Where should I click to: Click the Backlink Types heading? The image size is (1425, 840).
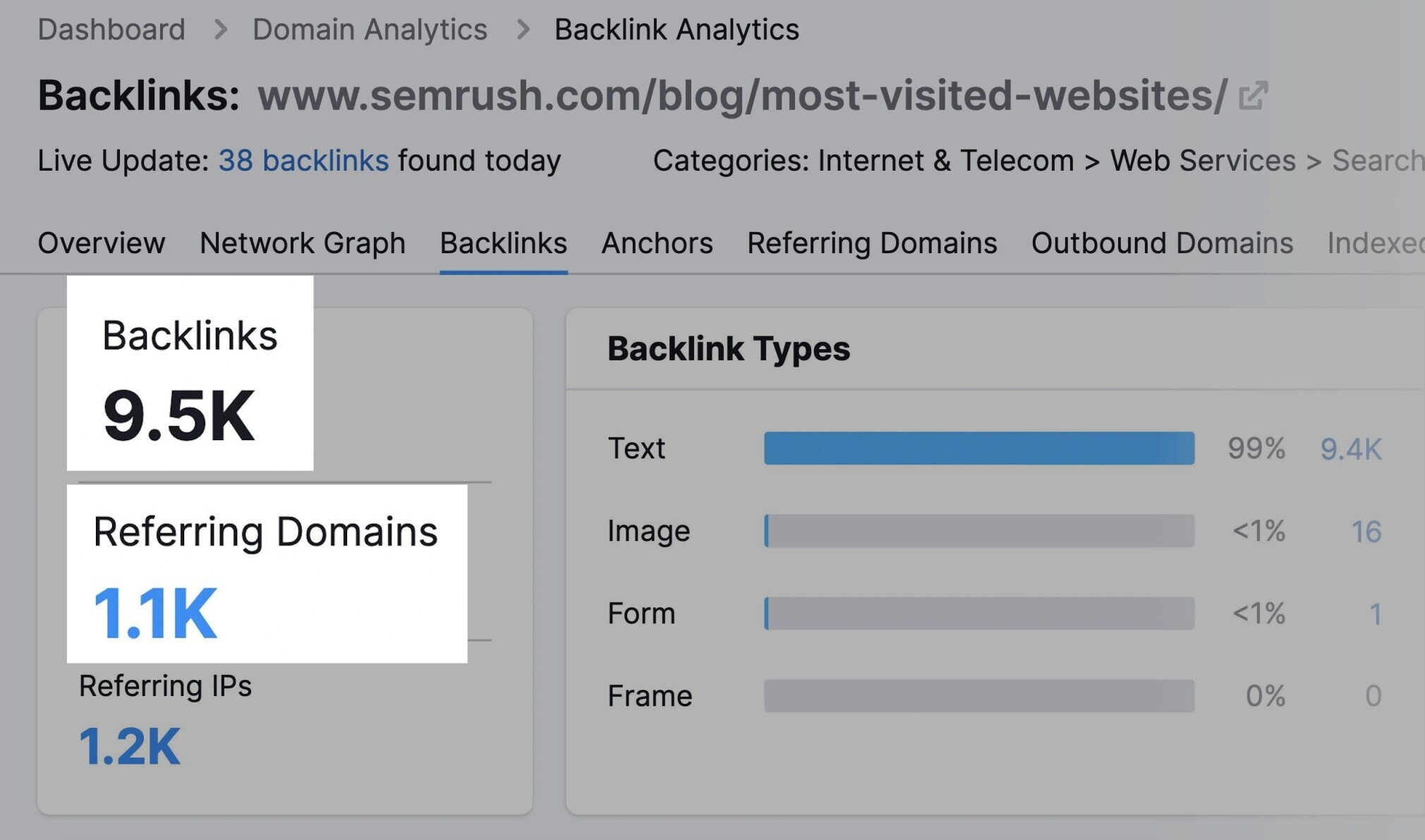(729, 349)
